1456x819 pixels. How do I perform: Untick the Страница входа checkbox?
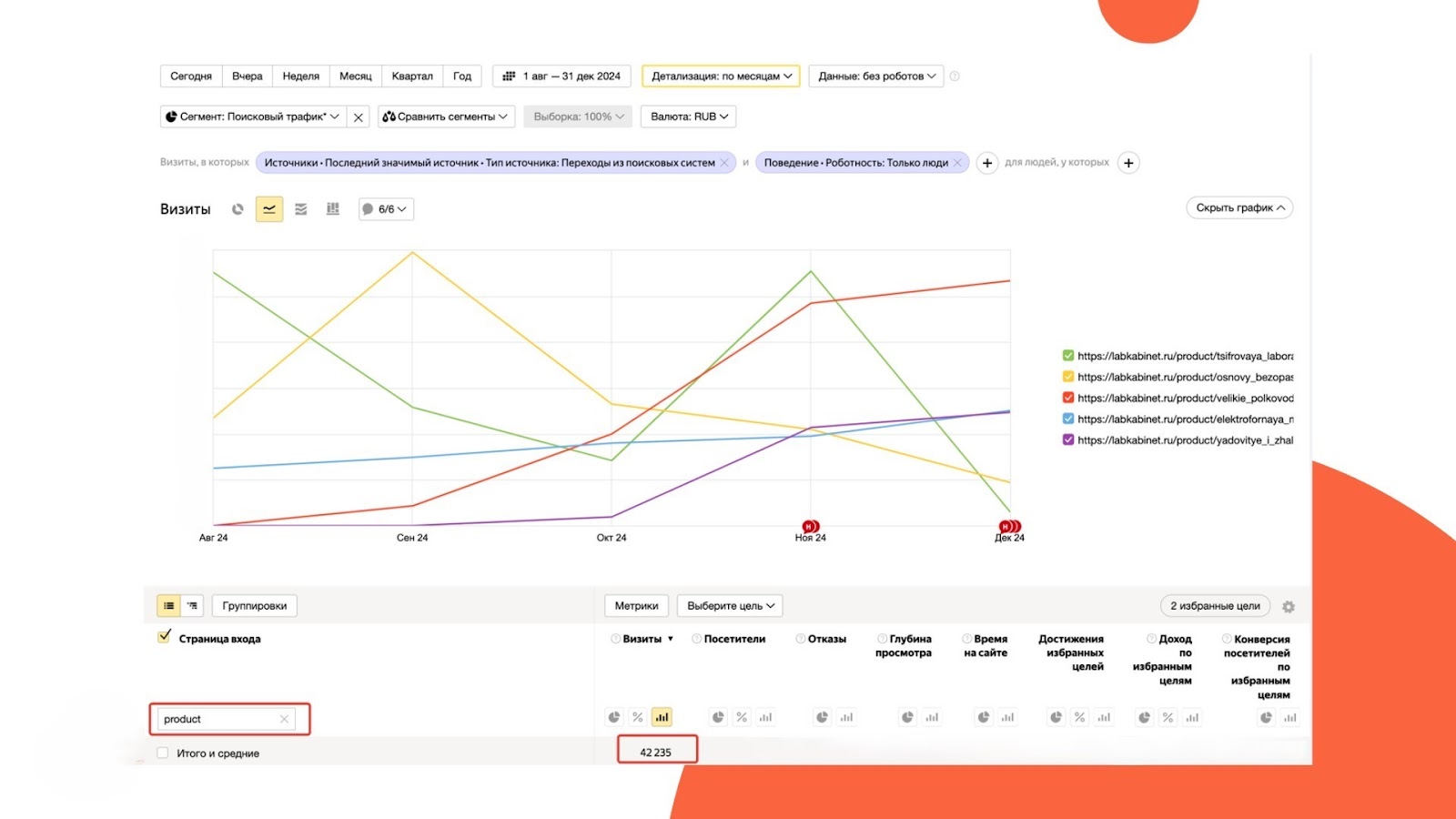164,637
